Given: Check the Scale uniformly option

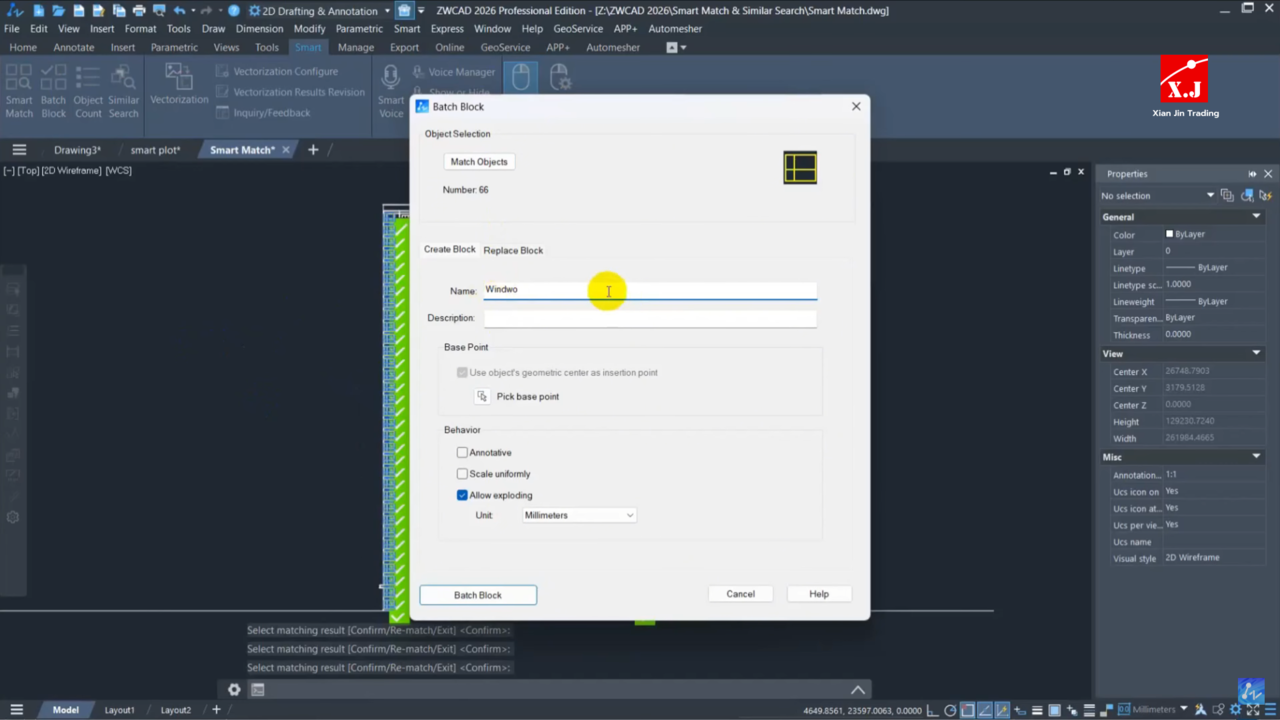Looking at the screenshot, I should [x=462, y=474].
